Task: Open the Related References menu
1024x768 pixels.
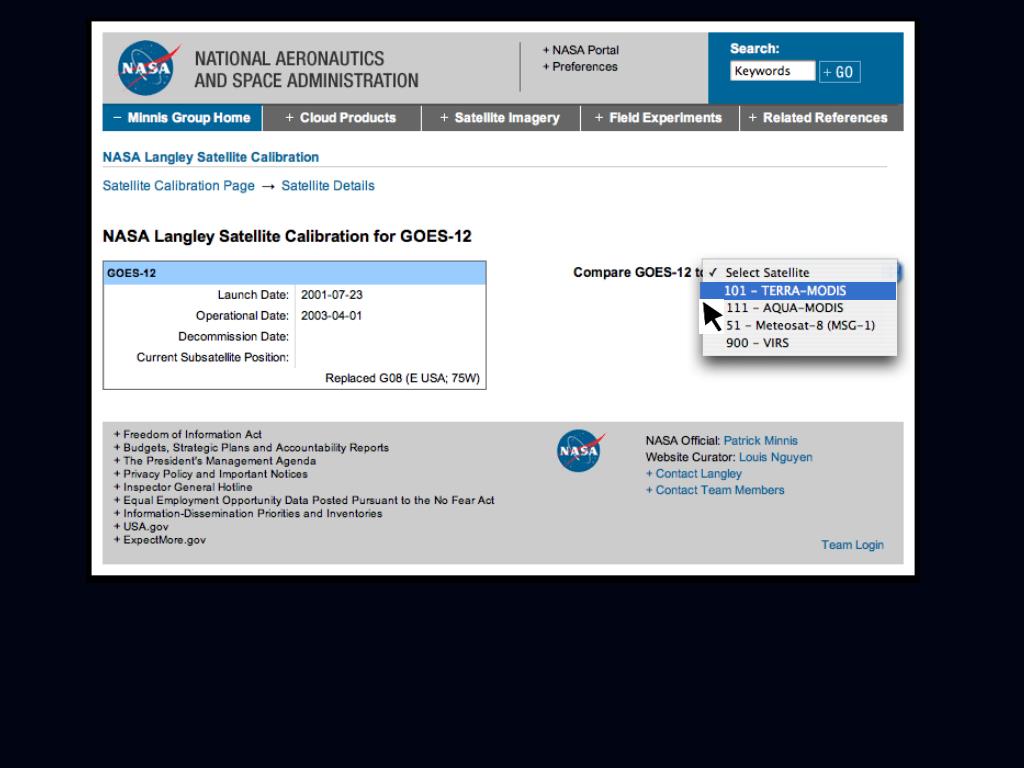Action: pyautogui.click(x=822, y=118)
